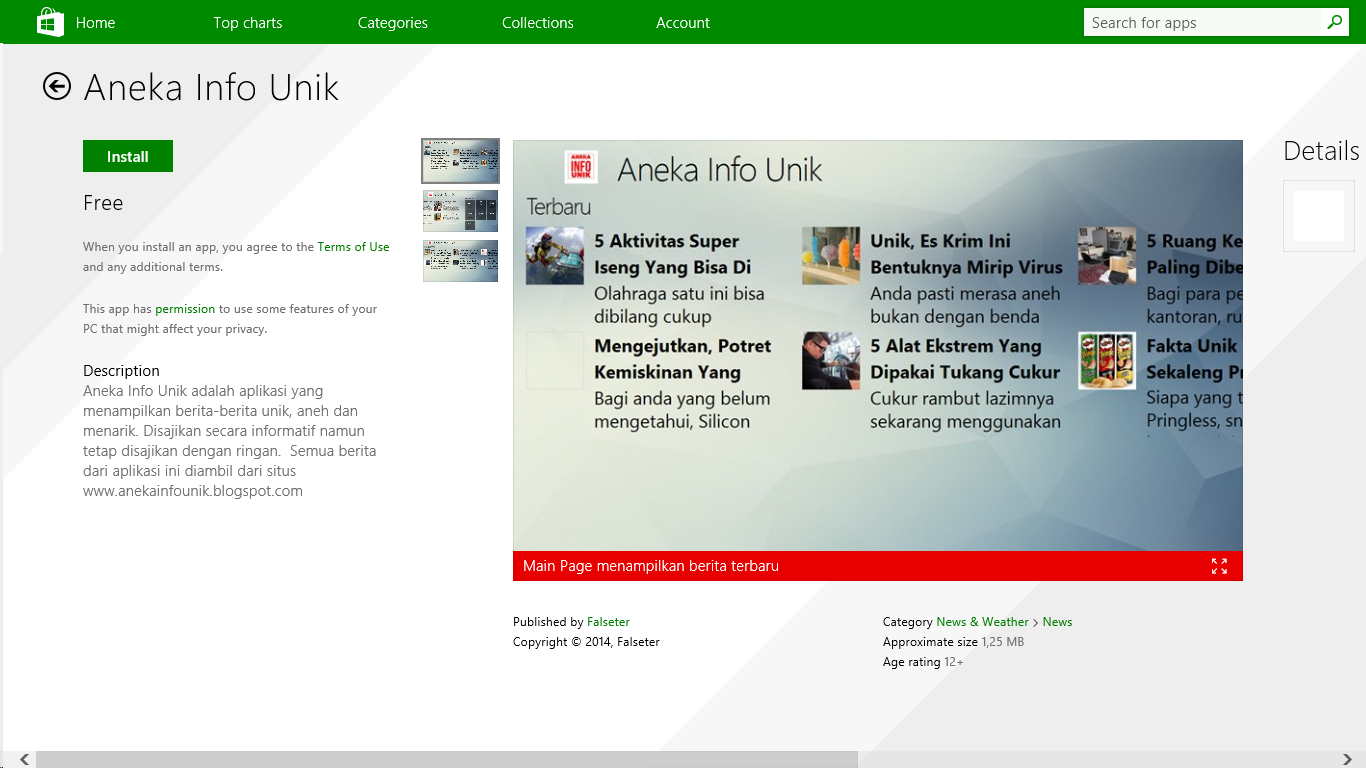
Task: Click the horizontal scrollbar thumb
Action: (447, 760)
